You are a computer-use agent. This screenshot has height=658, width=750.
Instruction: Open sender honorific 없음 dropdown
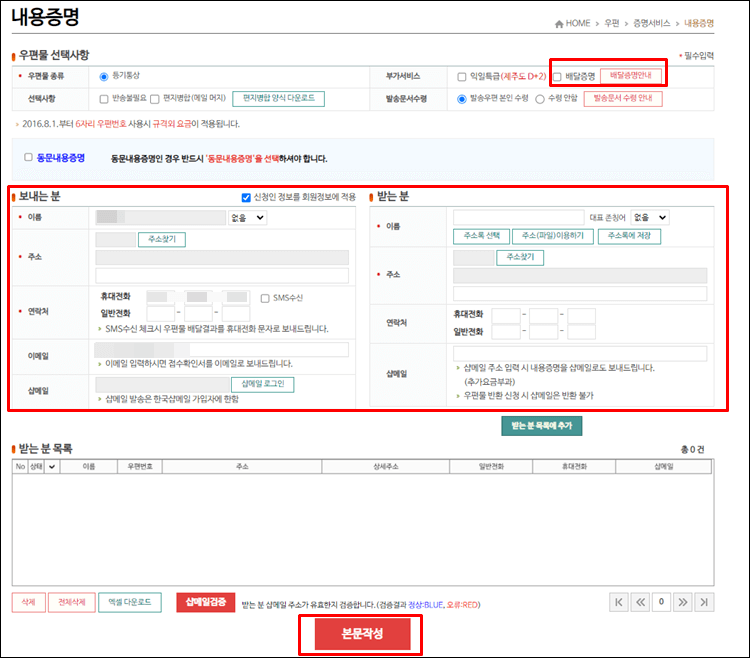247,218
